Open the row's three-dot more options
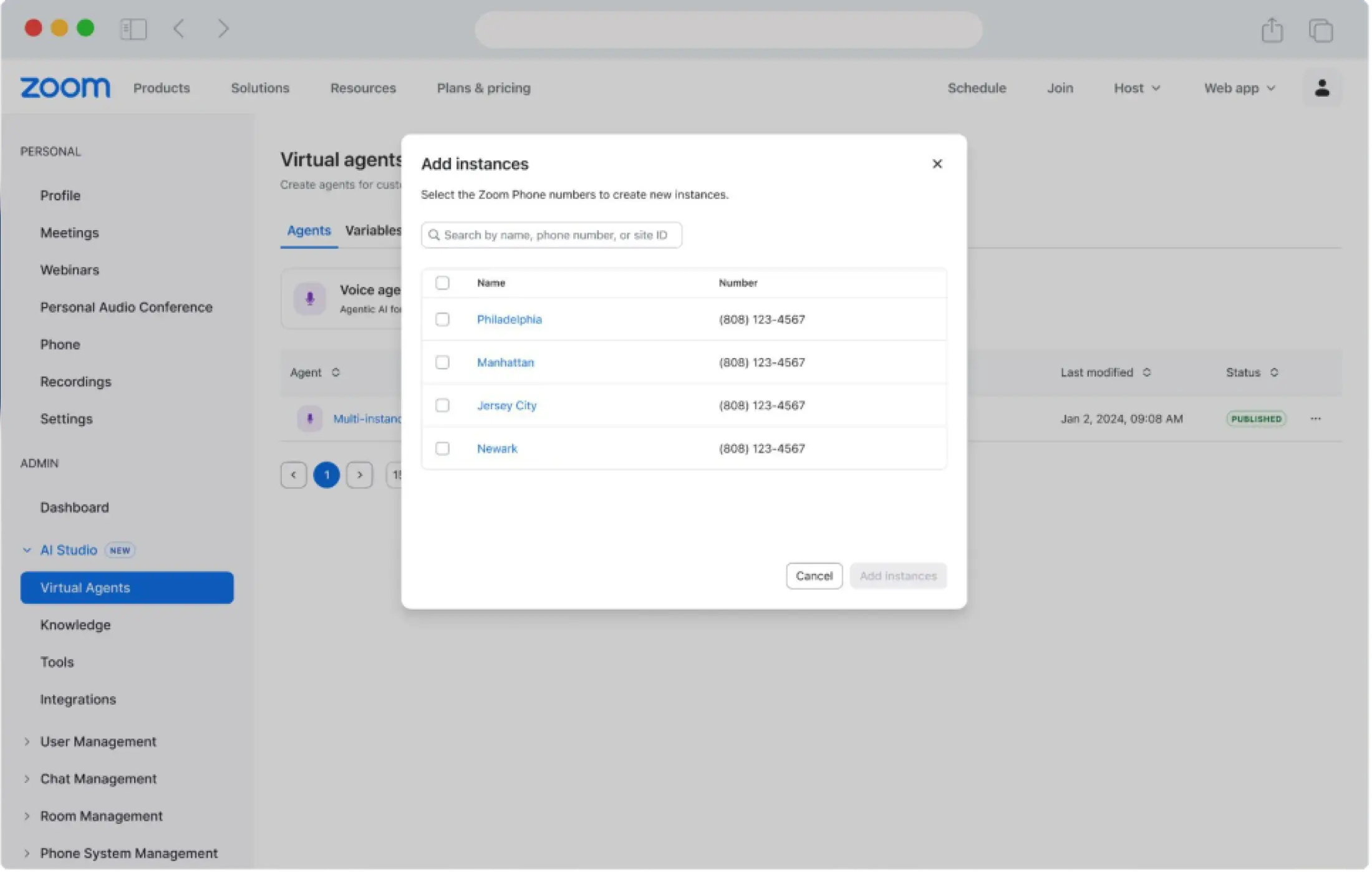 tap(1316, 419)
